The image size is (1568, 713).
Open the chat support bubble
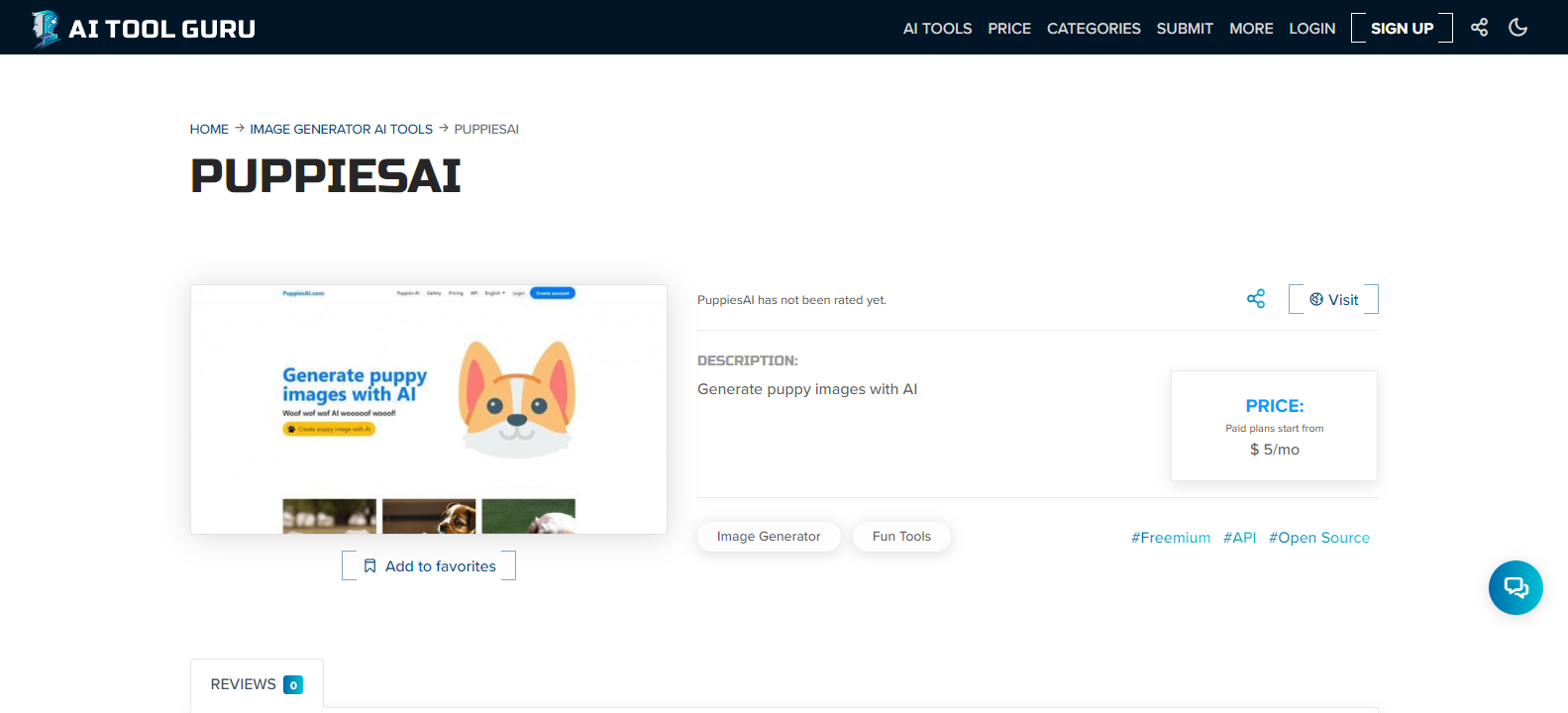[x=1516, y=587]
